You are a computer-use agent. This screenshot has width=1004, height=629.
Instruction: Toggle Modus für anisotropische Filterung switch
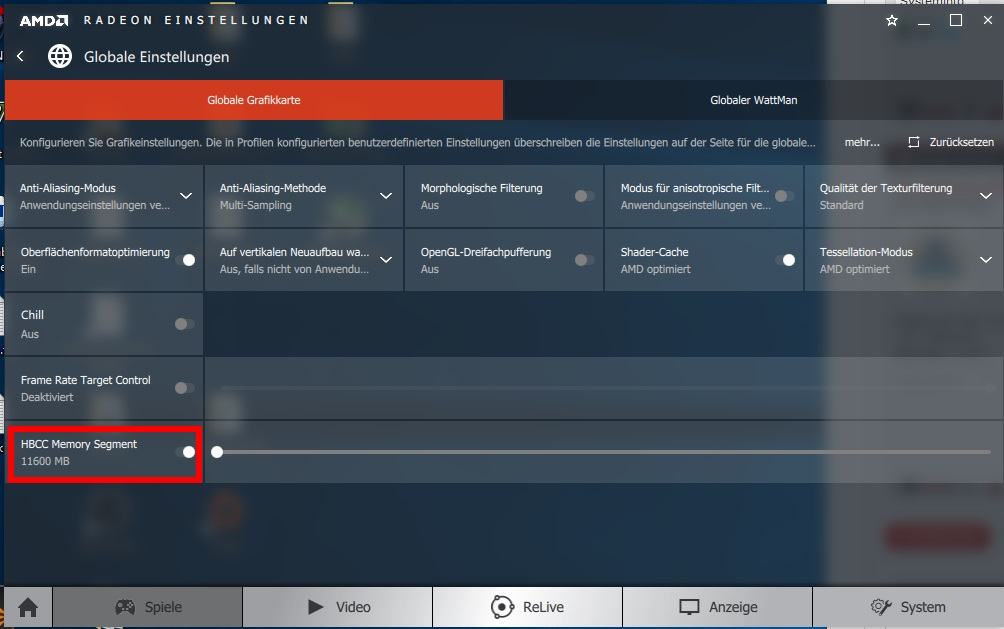[784, 196]
